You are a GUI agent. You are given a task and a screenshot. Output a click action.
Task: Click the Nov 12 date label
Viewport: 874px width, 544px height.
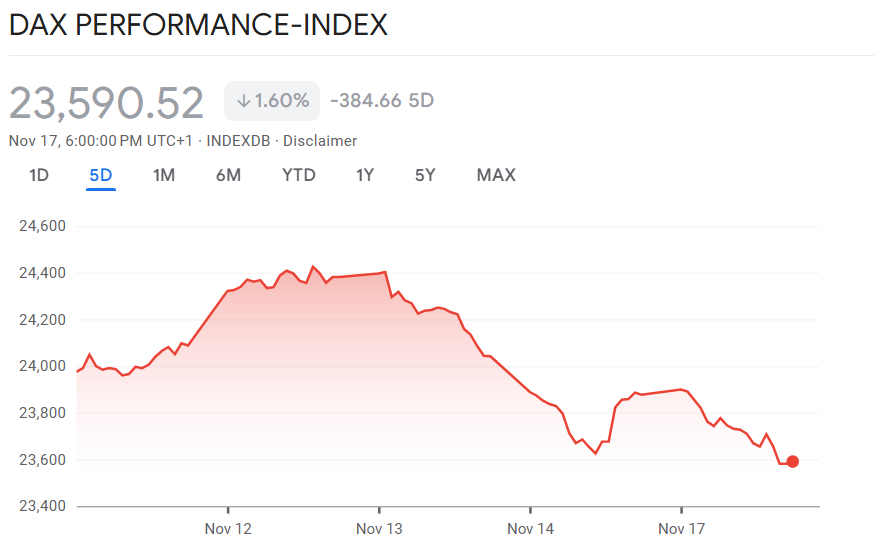pyautogui.click(x=228, y=528)
